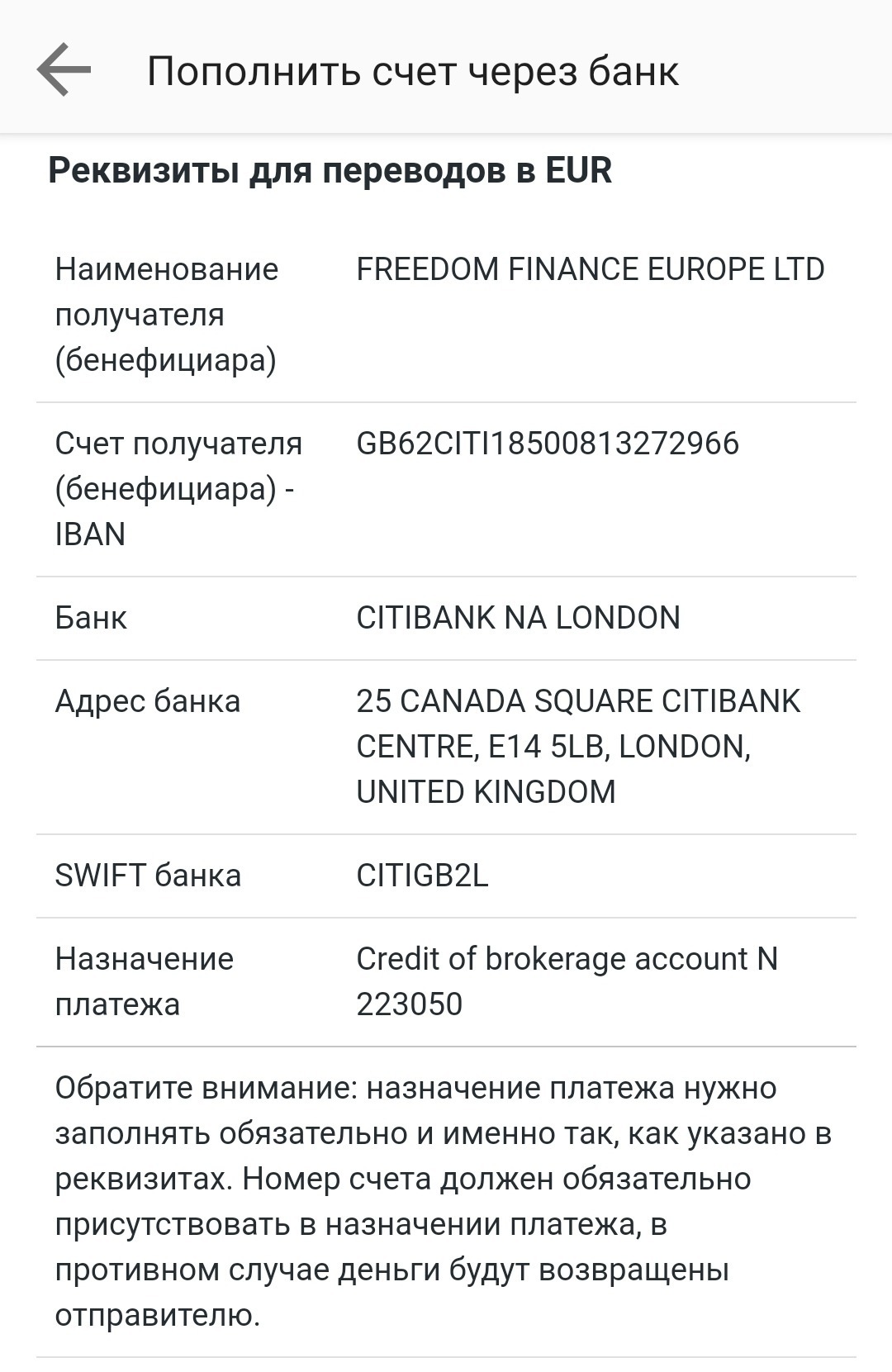Select 'Credit of brokerage account N' text
Image resolution: width=892 pixels, height=1372 pixels.
click(x=567, y=959)
